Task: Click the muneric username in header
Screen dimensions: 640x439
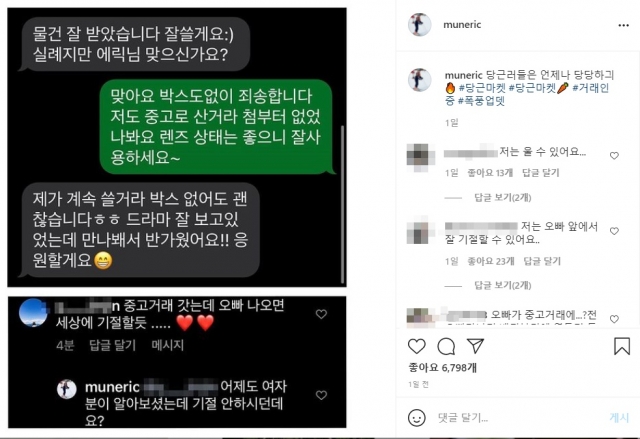Action: point(462,25)
